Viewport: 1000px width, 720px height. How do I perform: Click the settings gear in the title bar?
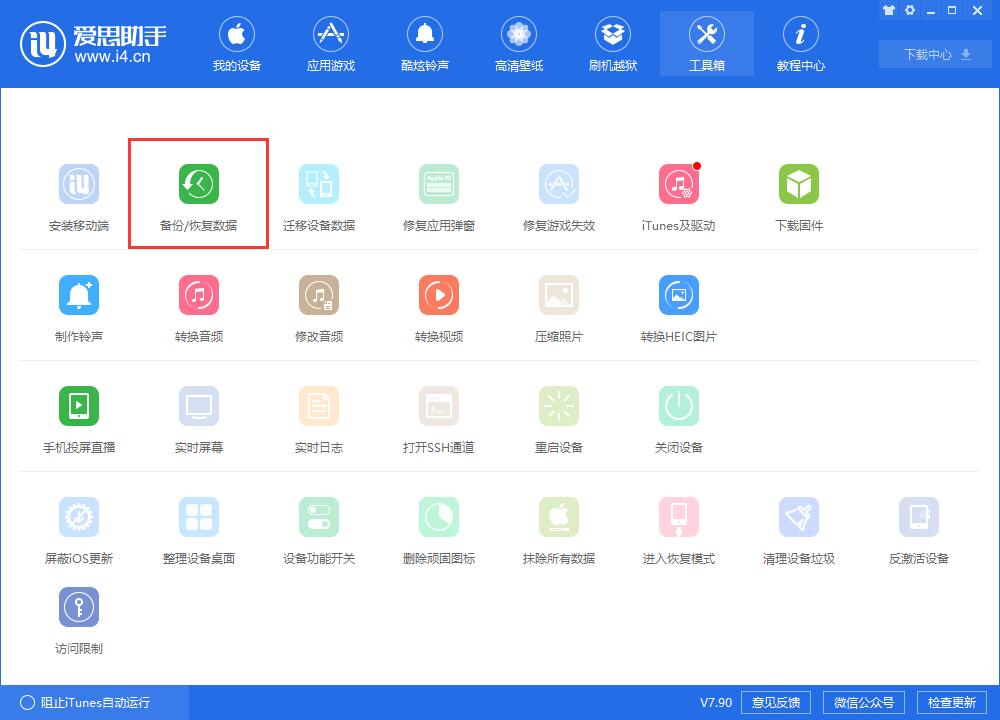[x=909, y=10]
